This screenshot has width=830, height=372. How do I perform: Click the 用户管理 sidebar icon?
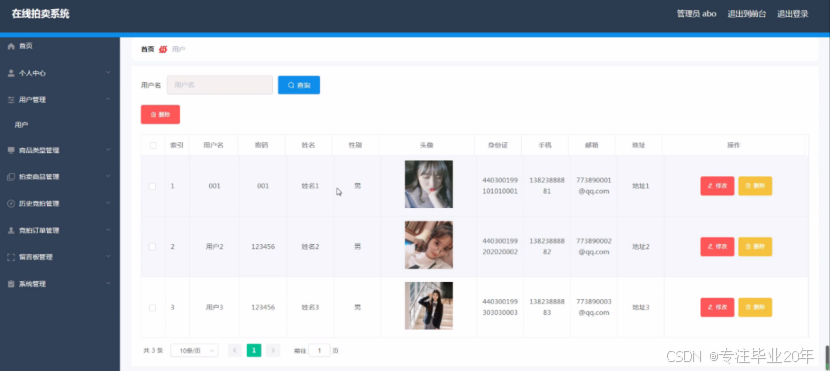pos(11,99)
